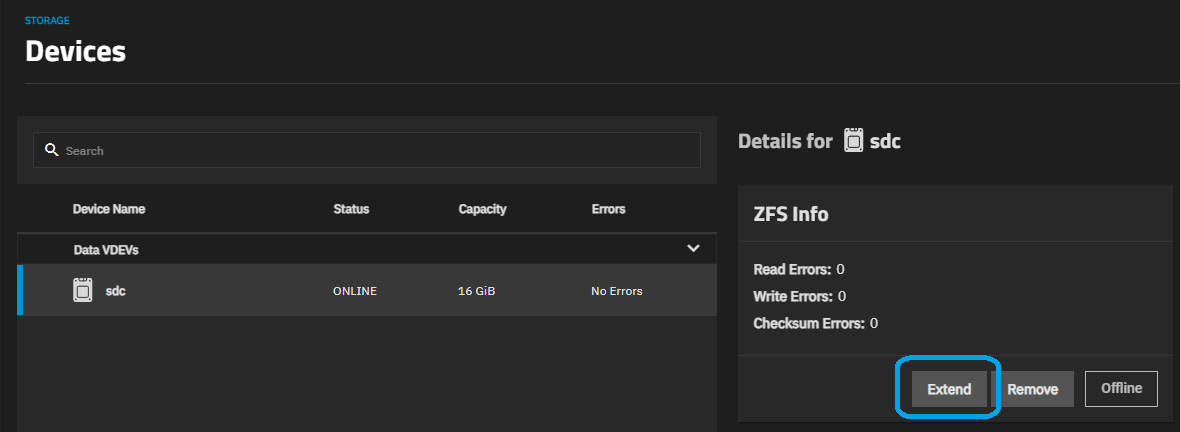Click the disk icon in Details header
Image resolution: width=1180 pixels, height=432 pixels.
pyautogui.click(x=853, y=141)
